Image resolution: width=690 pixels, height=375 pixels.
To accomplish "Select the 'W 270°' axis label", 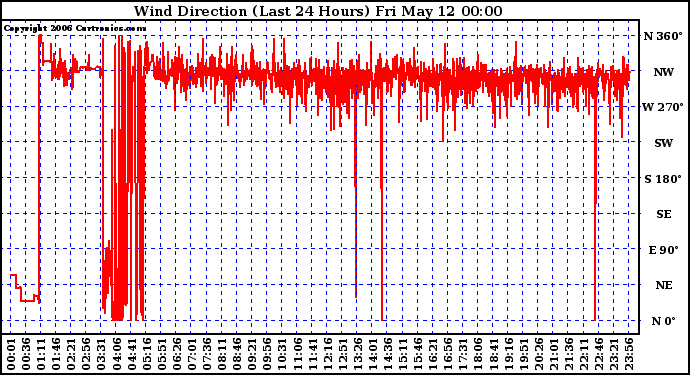I will pyautogui.click(x=663, y=107).
